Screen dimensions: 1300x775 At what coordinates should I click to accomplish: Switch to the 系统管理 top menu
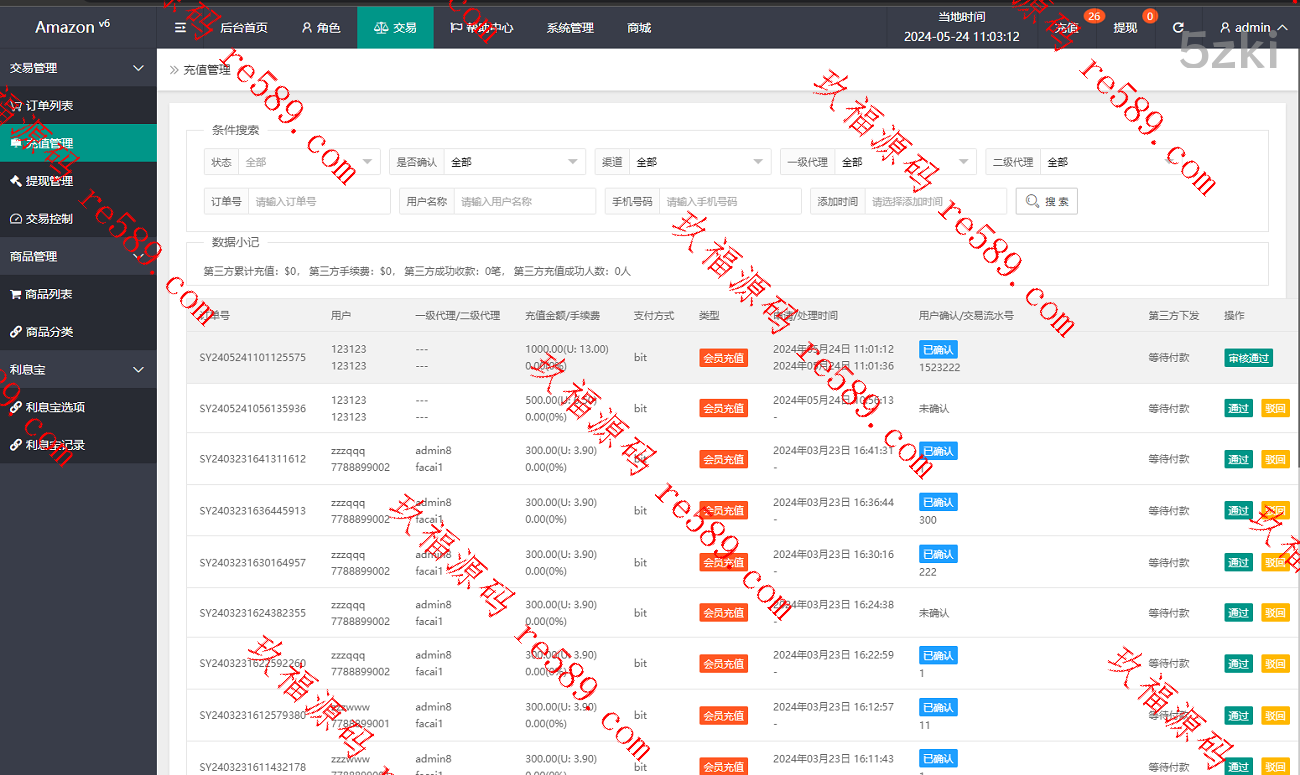(x=570, y=28)
